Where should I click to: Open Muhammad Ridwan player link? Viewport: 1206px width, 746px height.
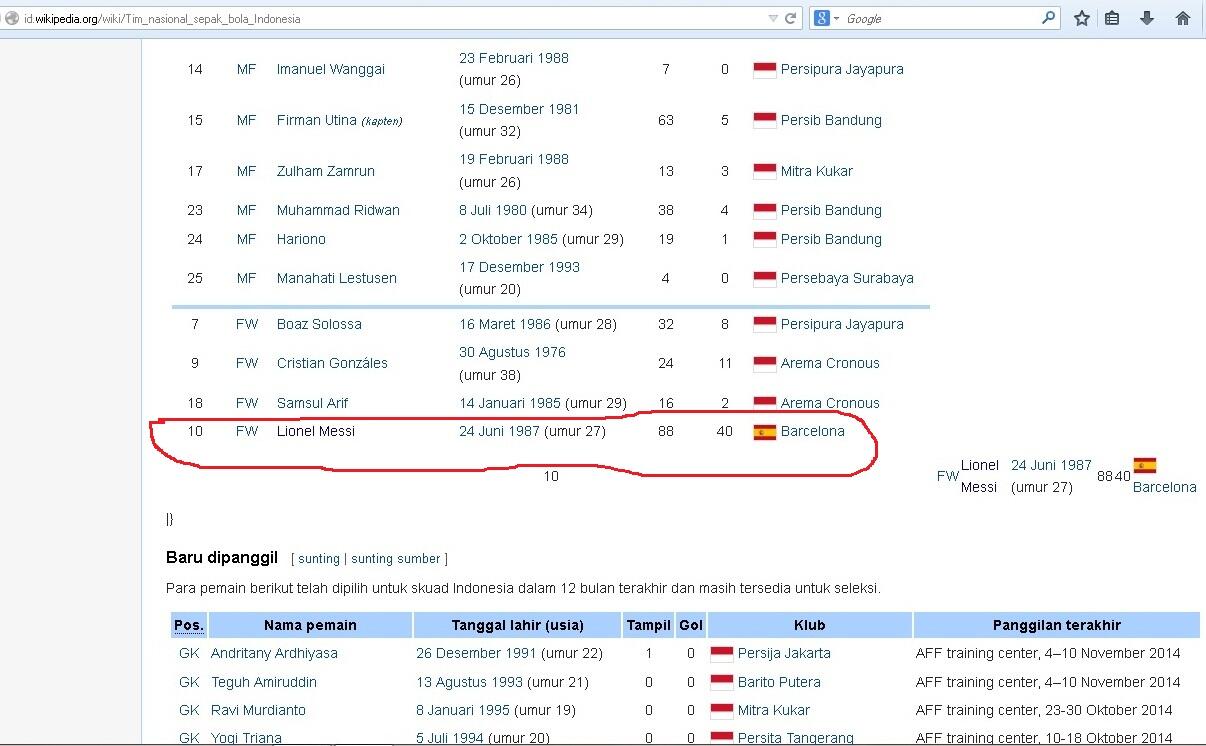pyautogui.click(x=338, y=210)
